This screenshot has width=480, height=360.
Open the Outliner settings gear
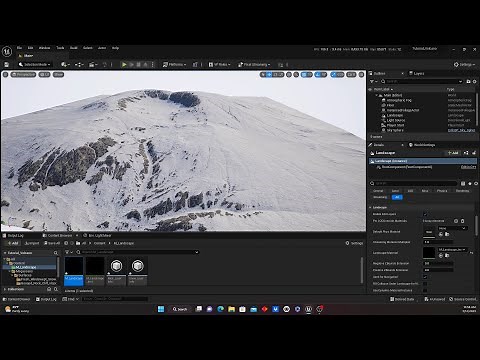(475, 81)
